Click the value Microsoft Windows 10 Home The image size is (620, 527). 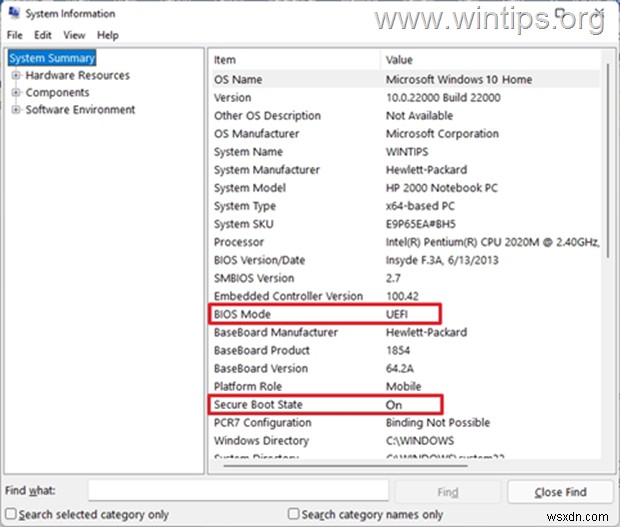pos(459,79)
